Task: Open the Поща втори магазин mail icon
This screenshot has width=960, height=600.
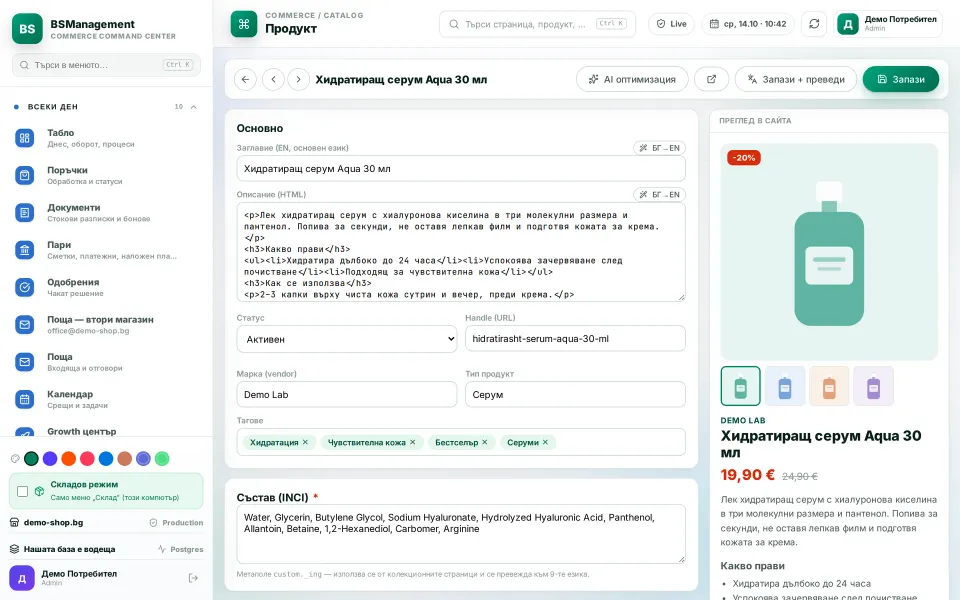Action: [24, 324]
